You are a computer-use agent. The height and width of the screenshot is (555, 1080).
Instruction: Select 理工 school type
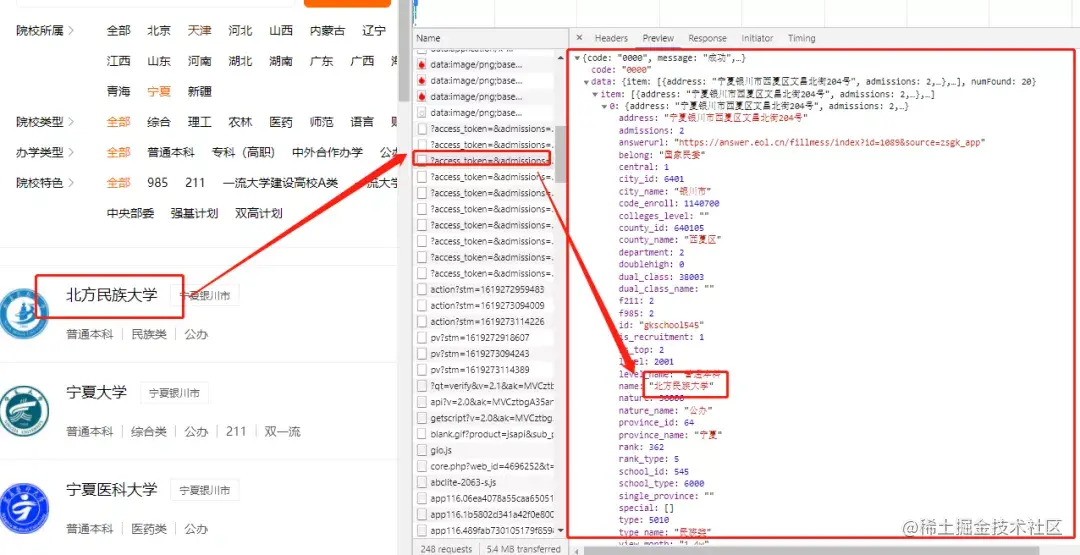pos(199,123)
